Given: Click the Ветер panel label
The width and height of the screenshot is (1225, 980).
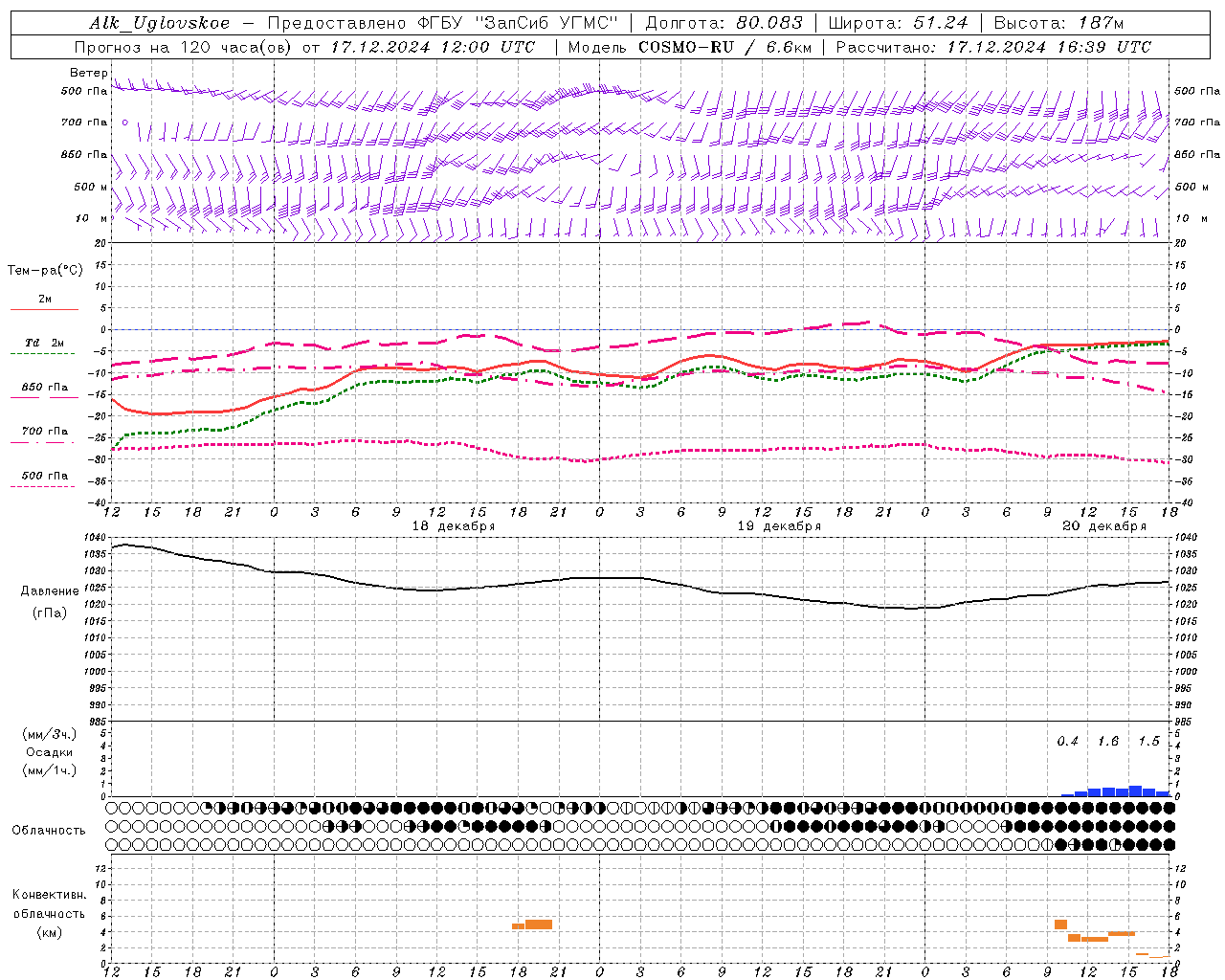Looking at the screenshot, I should (89, 73).
